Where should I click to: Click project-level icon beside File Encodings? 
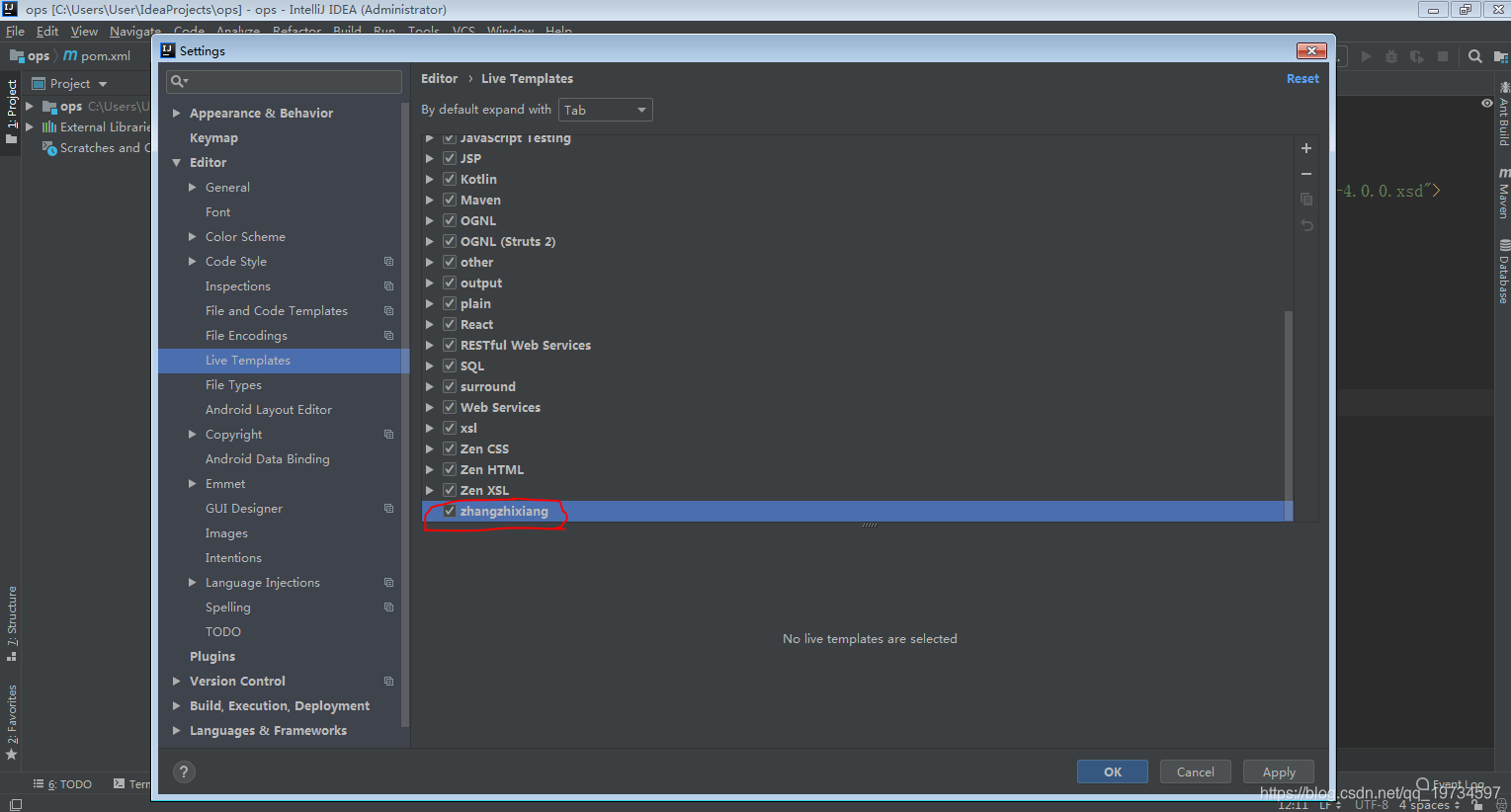(x=388, y=336)
